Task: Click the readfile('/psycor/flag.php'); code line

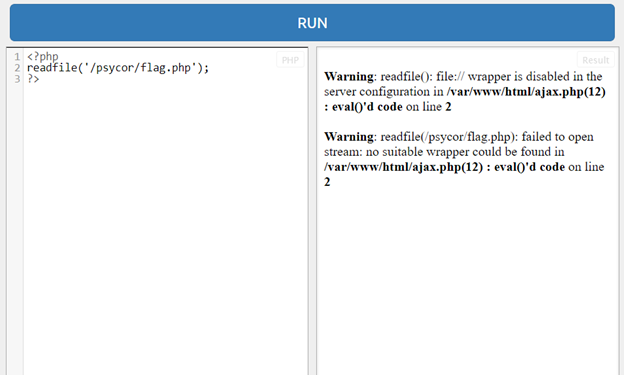Action: click(x=118, y=68)
